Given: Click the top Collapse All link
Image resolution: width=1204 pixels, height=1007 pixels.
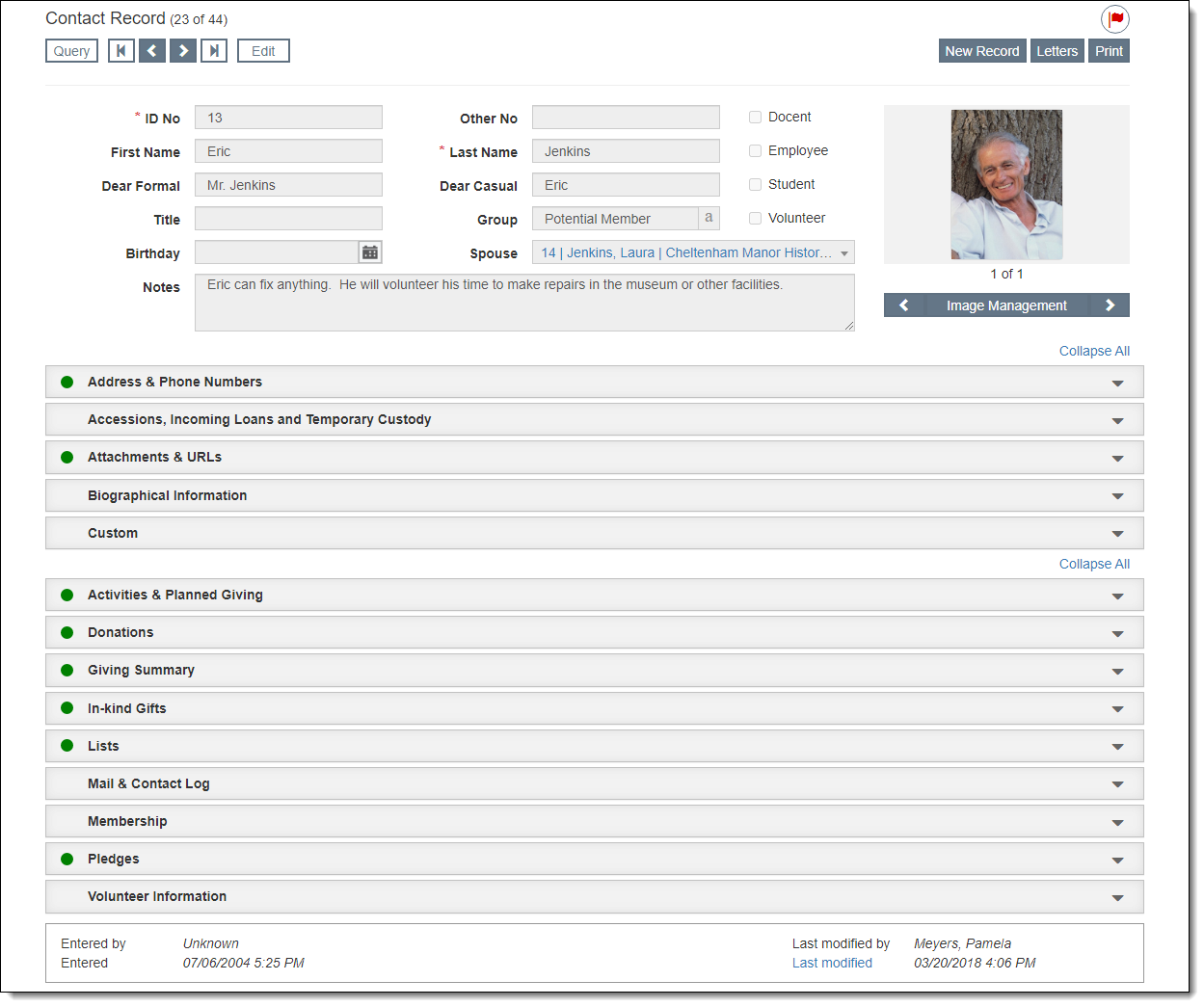Looking at the screenshot, I should [1094, 352].
